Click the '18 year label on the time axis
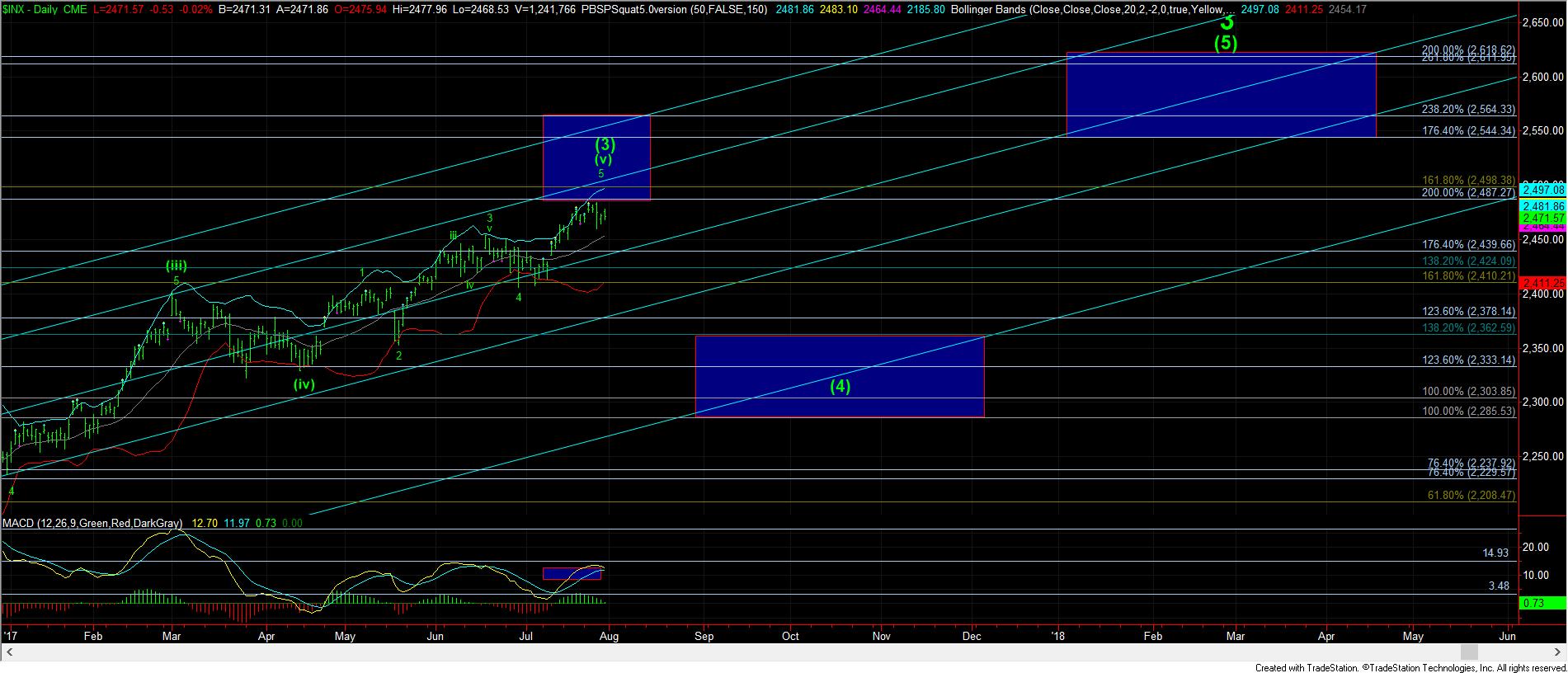 point(1058,637)
